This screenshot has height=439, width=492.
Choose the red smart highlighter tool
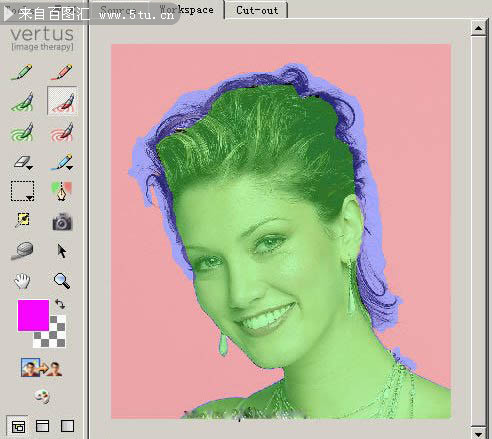click(x=62, y=101)
